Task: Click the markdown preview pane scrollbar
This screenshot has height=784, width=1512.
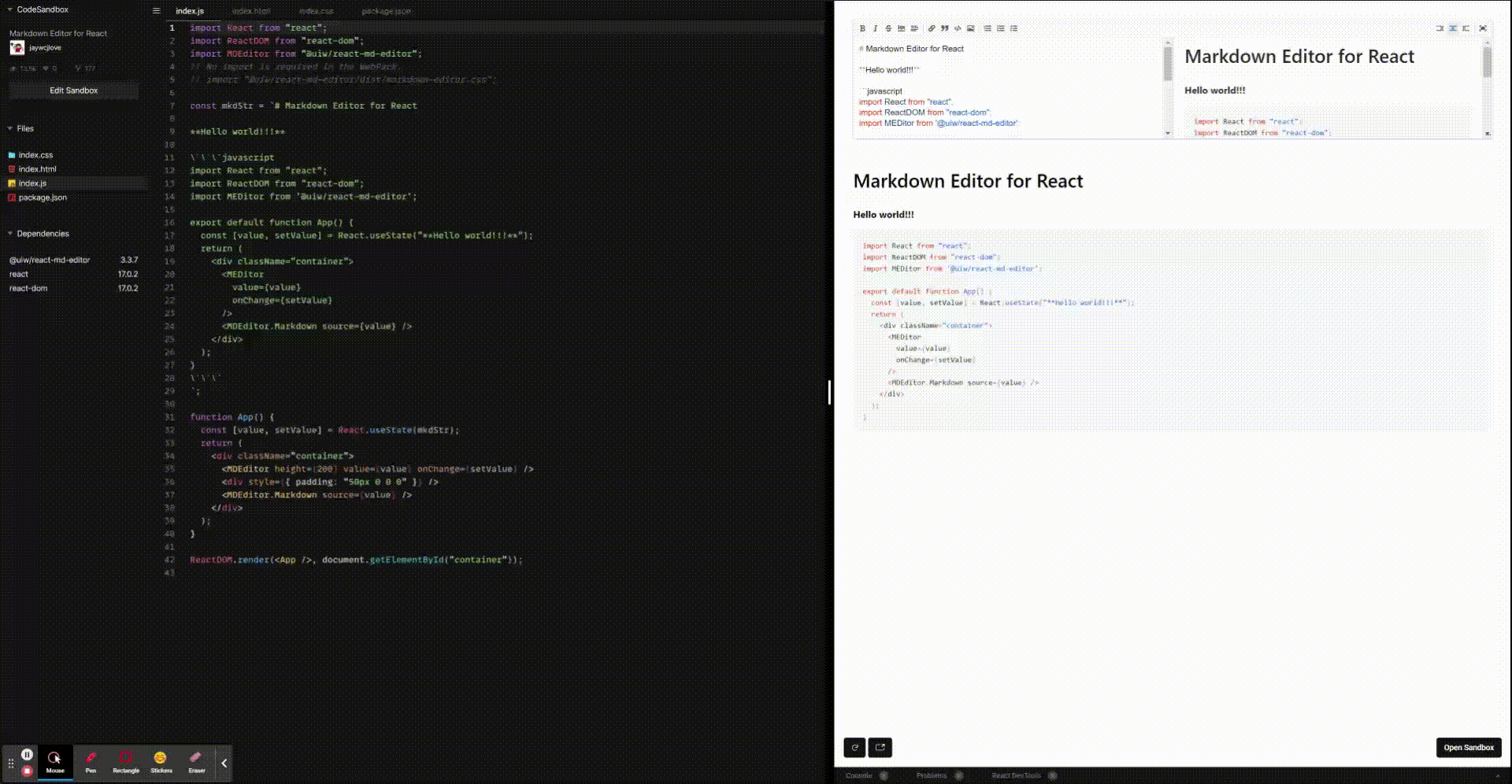Action: (1487, 63)
